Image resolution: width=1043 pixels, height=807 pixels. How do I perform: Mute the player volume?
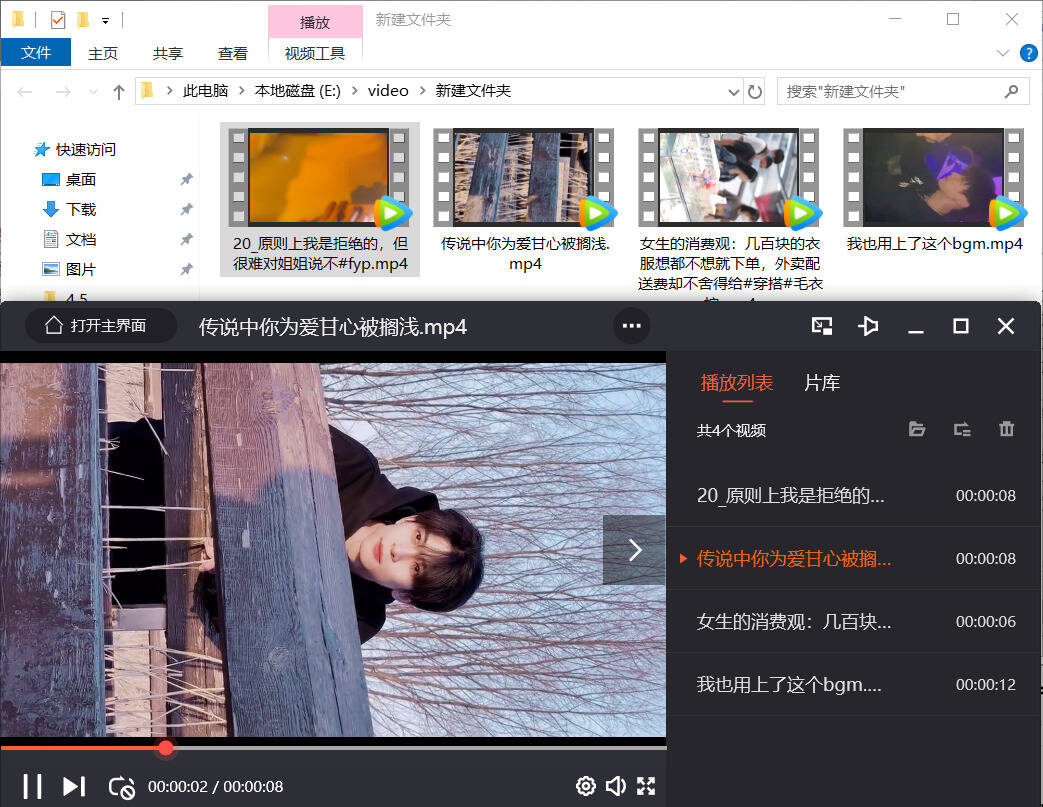tap(616, 786)
